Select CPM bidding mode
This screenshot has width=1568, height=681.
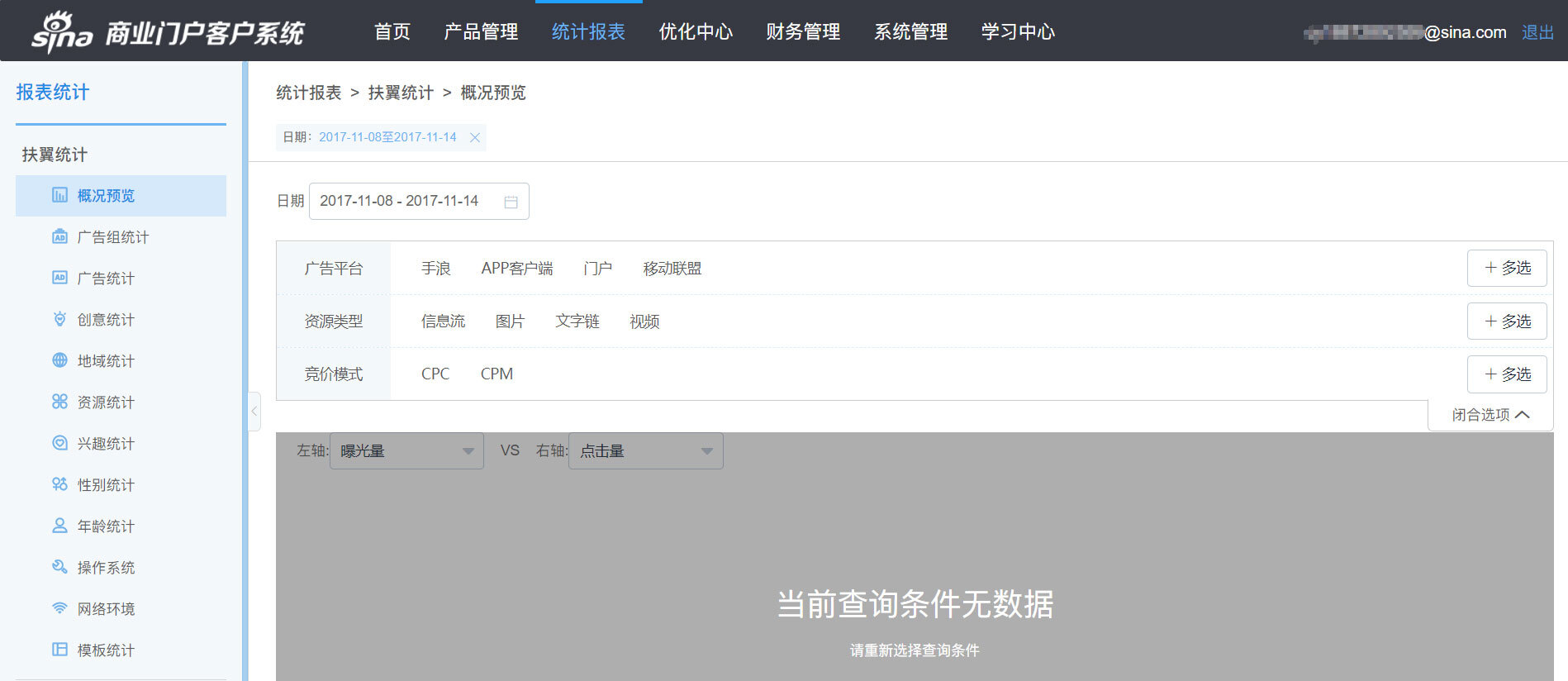point(497,374)
